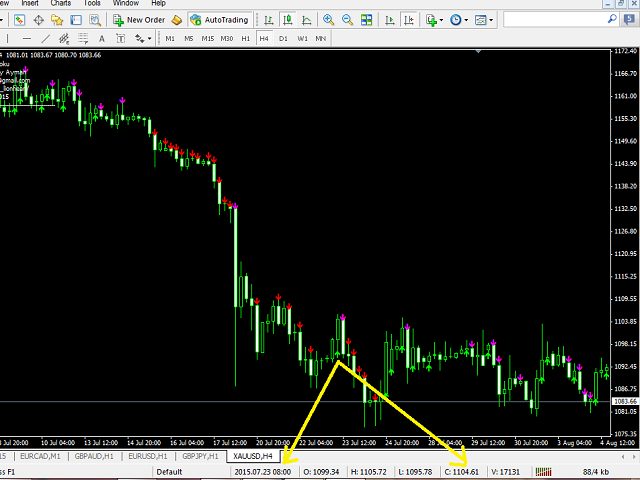Click the 1083.66 price label on the price scale
Screen dimensions: 640x480
(625, 402)
